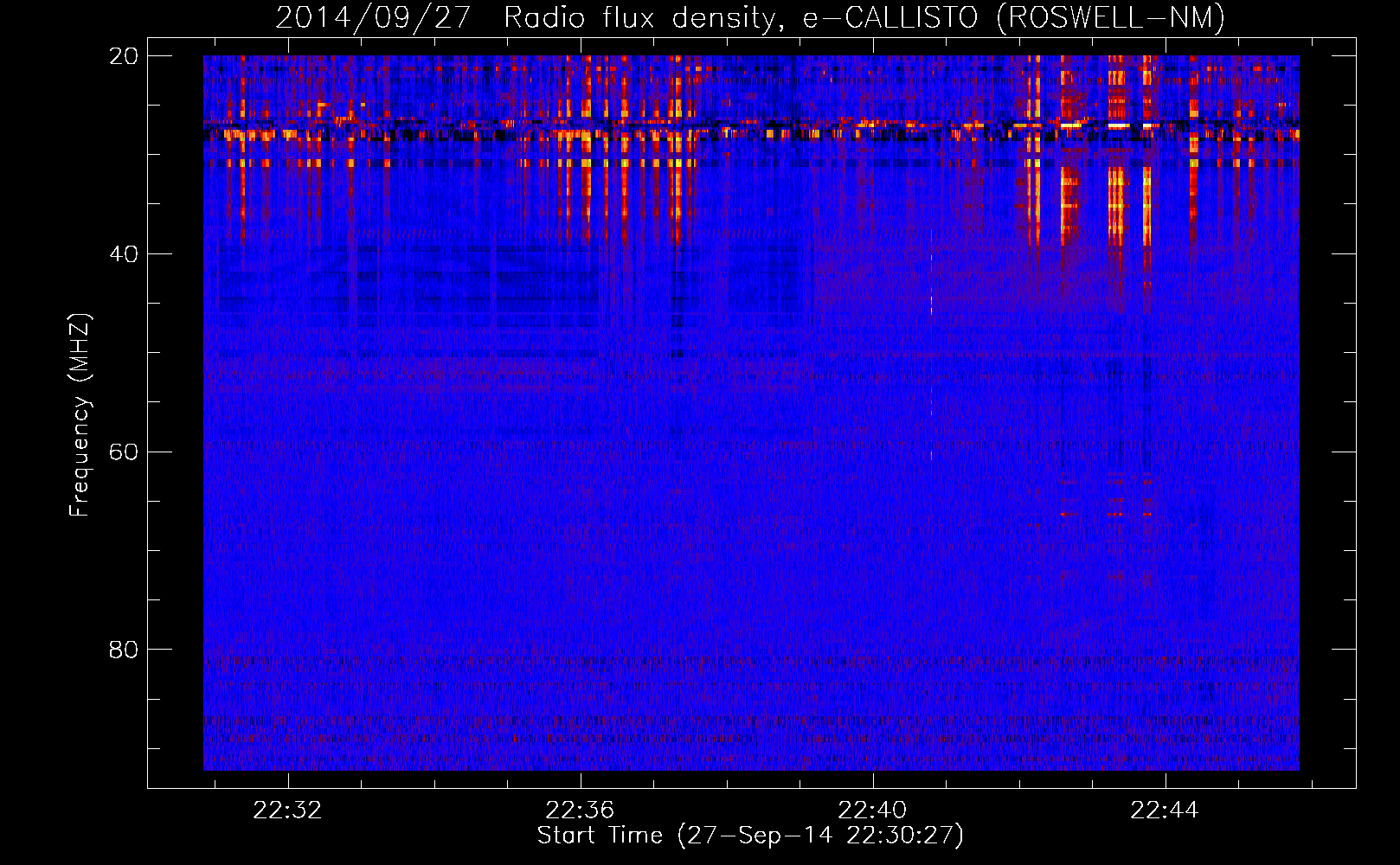
Task: Click the plot title '2014/09/27 Radio flux density'
Action: pyautogui.click(x=529, y=17)
